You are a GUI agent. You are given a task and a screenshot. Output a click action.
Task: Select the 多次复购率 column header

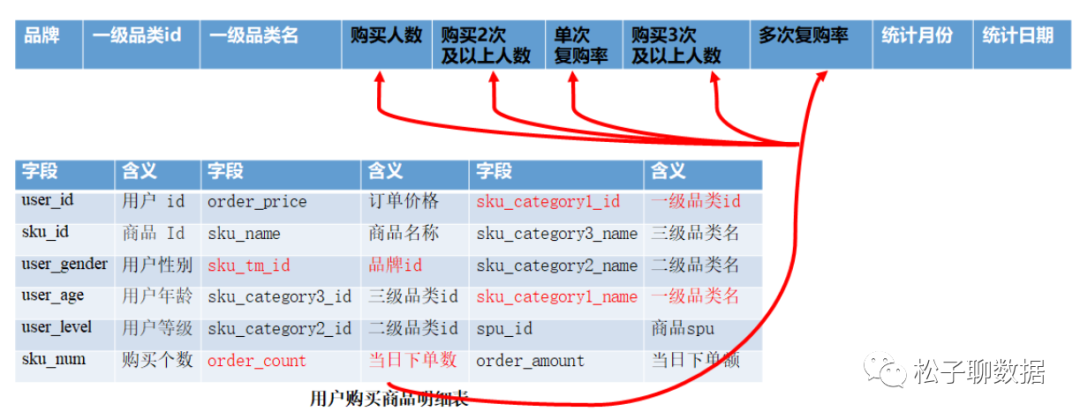point(811,45)
